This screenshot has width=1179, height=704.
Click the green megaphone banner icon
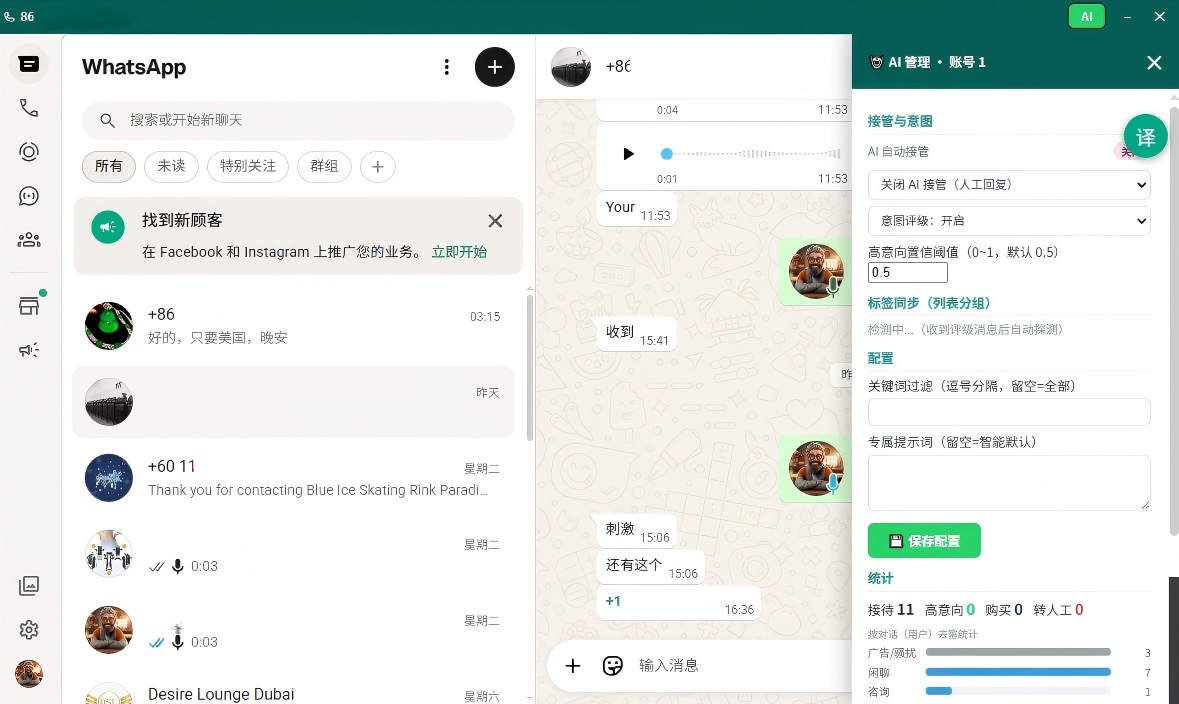(x=108, y=226)
